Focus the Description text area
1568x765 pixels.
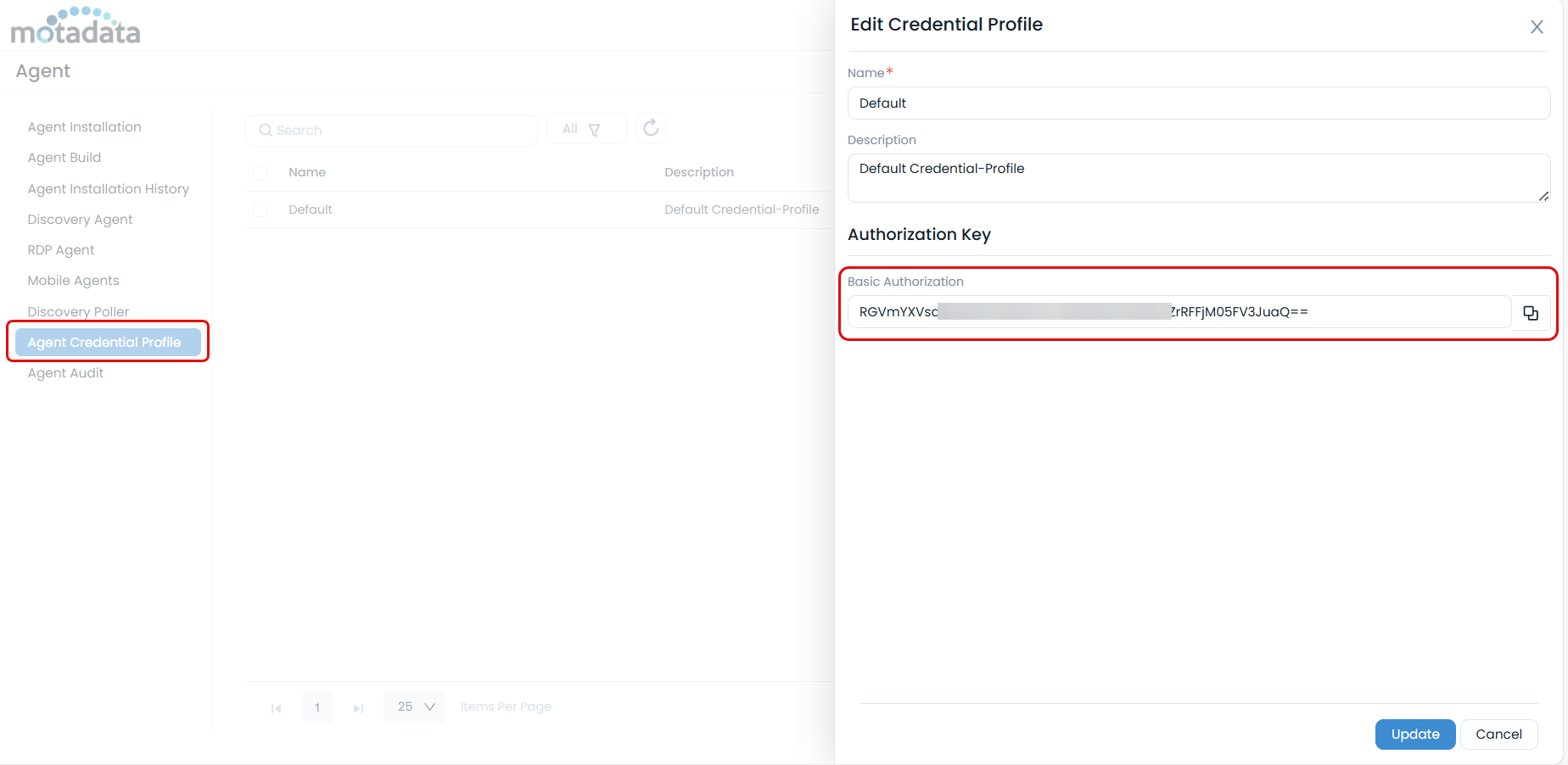click(1198, 177)
